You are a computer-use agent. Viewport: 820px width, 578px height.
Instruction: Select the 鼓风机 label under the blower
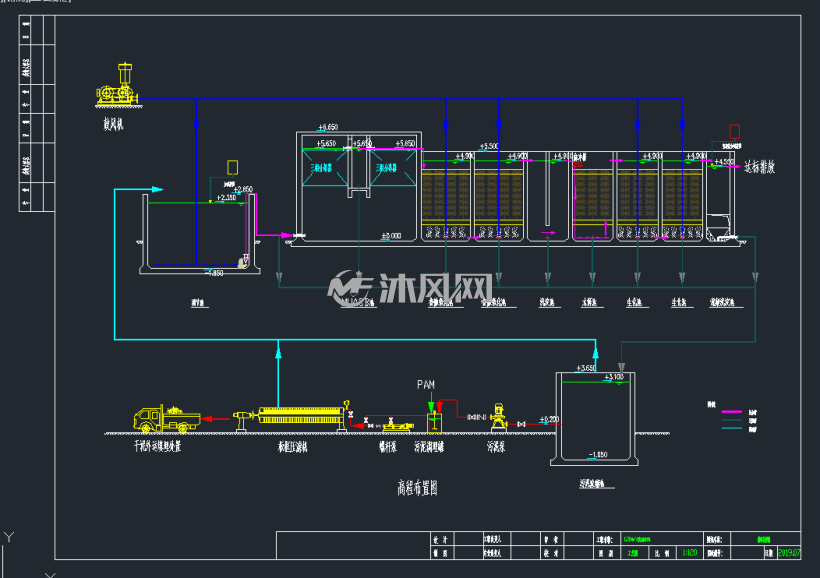(113, 124)
